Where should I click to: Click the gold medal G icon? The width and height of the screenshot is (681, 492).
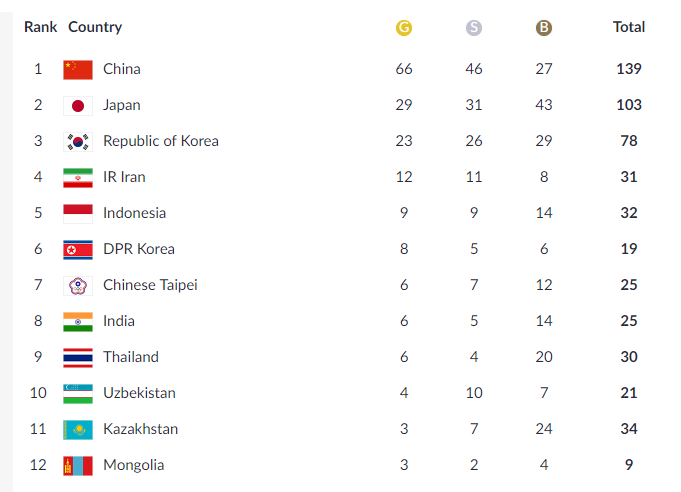[x=403, y=28]
